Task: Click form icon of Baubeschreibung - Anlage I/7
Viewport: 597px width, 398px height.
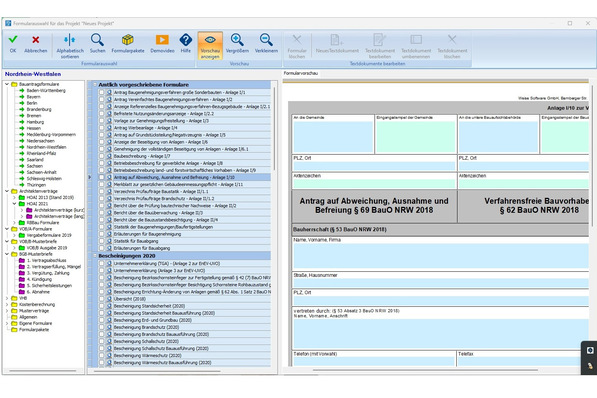Action: tap(109, 156)
